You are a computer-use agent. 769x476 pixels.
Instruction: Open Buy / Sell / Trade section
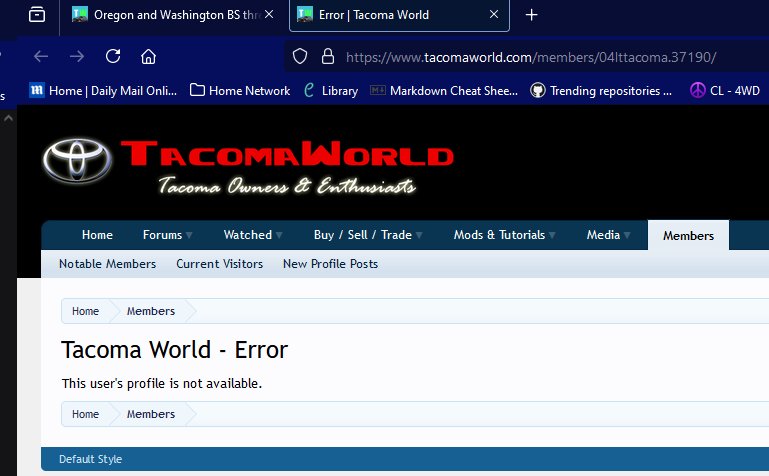click(363, 235)
